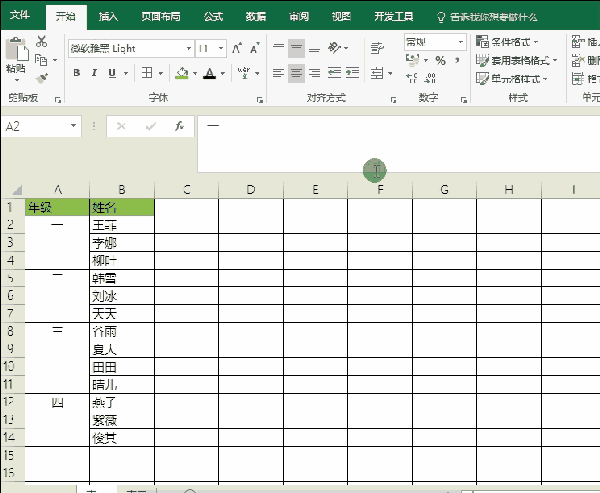Image resolution: width=600 pixels, height=493 pixels.
Task: Click decrease indent icon
Action: click(x=334, y=73)
